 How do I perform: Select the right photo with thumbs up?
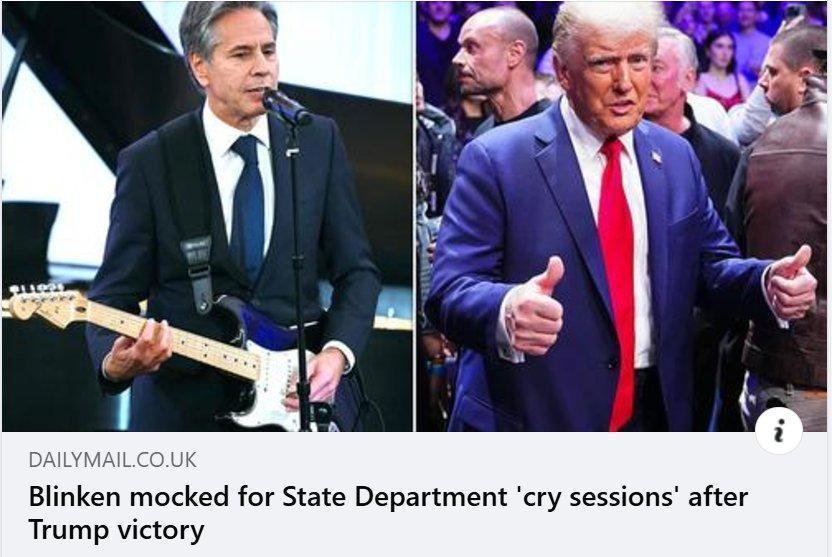(x=621, y=216)
